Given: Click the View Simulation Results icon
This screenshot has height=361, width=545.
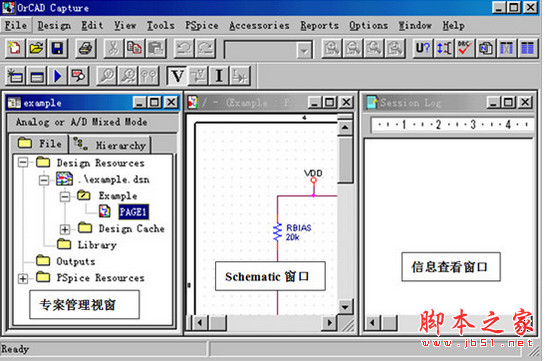Looking at the screenshot, I should (79, 76).
